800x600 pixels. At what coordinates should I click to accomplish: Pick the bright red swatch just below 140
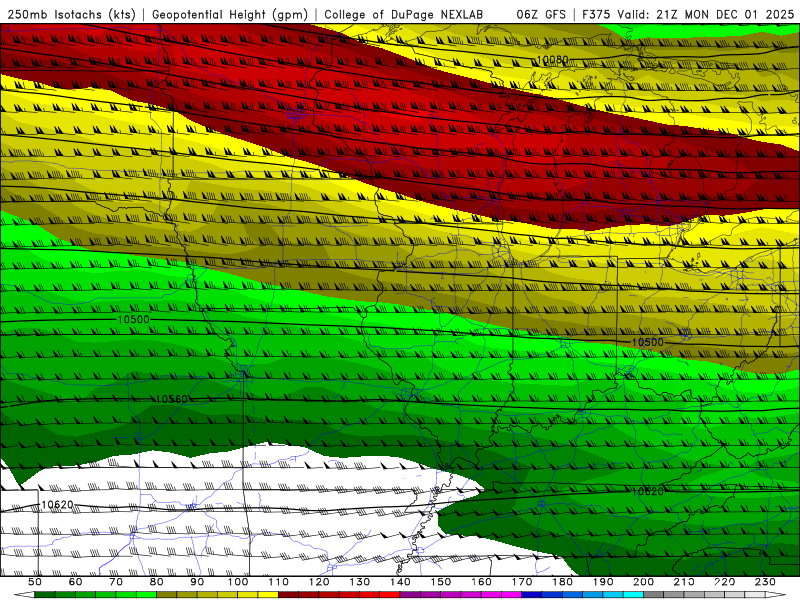coord(389,594)
